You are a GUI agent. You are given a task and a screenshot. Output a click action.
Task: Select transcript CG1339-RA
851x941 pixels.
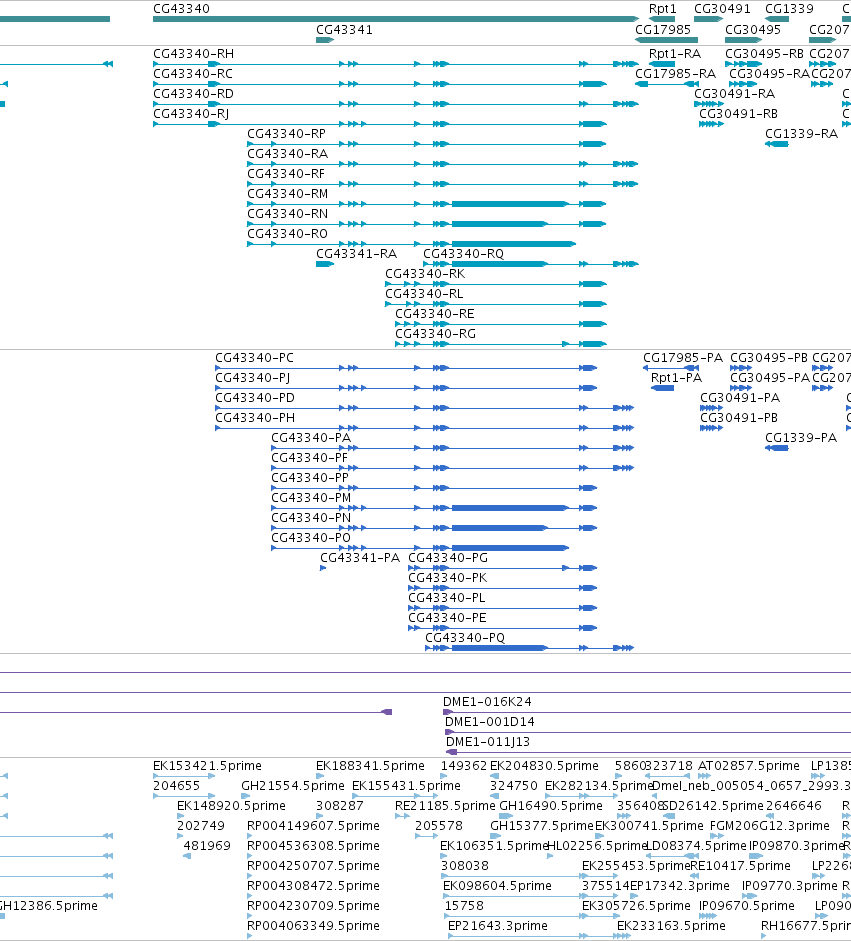click(801, 134)
